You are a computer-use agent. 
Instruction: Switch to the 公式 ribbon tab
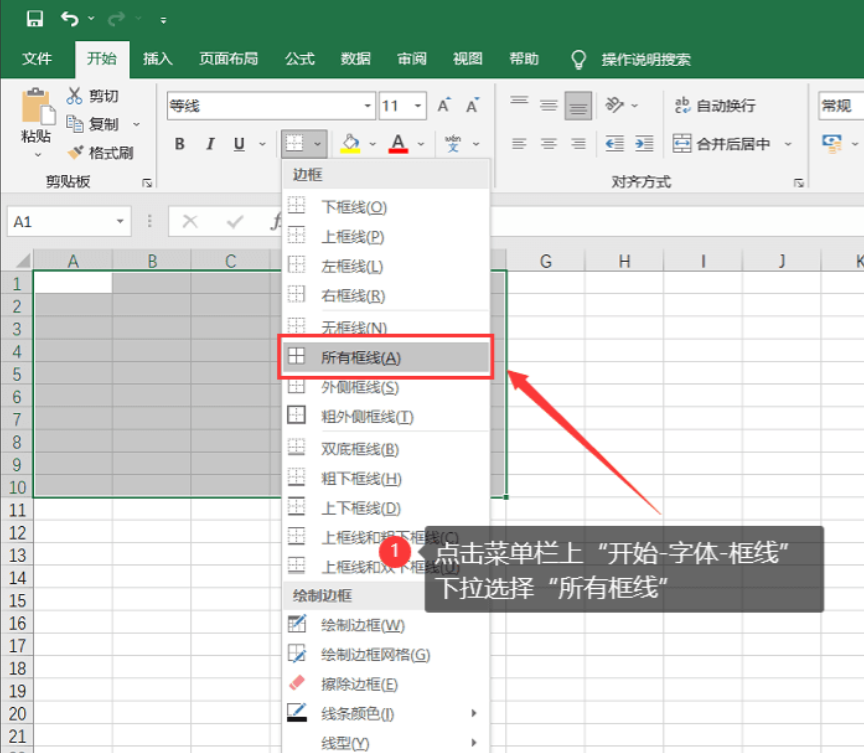tap(300, 58)
